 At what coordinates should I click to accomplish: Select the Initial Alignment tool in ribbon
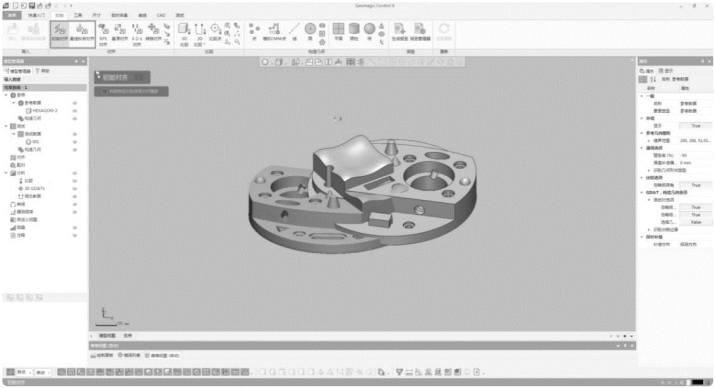(59, 33)
